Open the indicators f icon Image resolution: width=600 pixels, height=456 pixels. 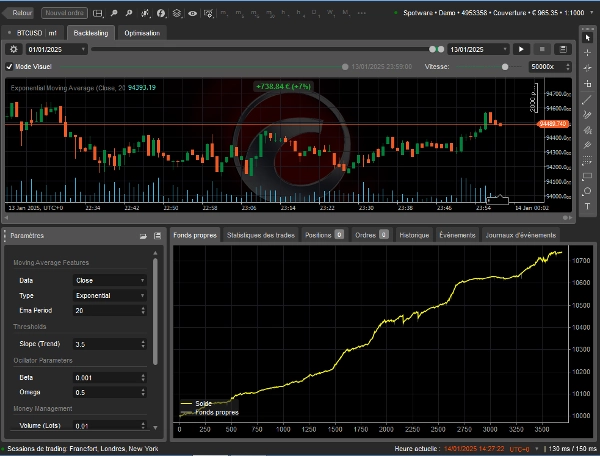(x=161, y=13)
